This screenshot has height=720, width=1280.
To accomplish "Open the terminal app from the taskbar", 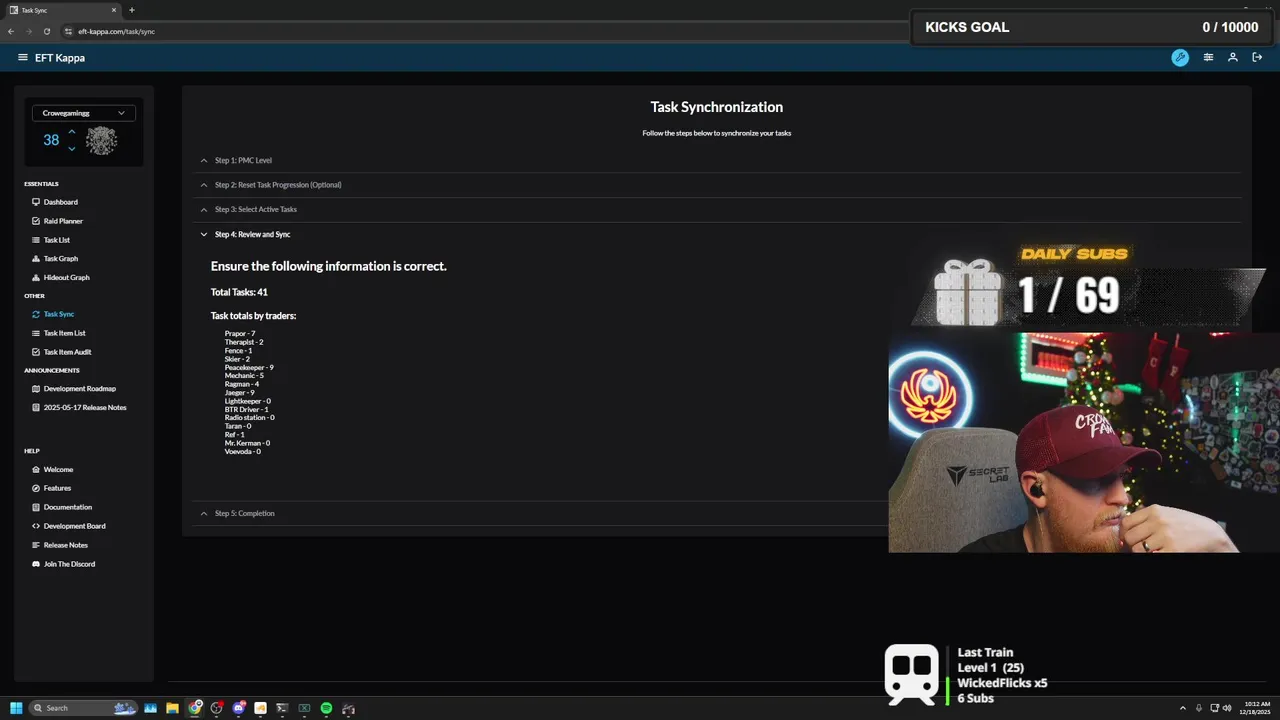I will pyautogui.click(x=282, y=708).
